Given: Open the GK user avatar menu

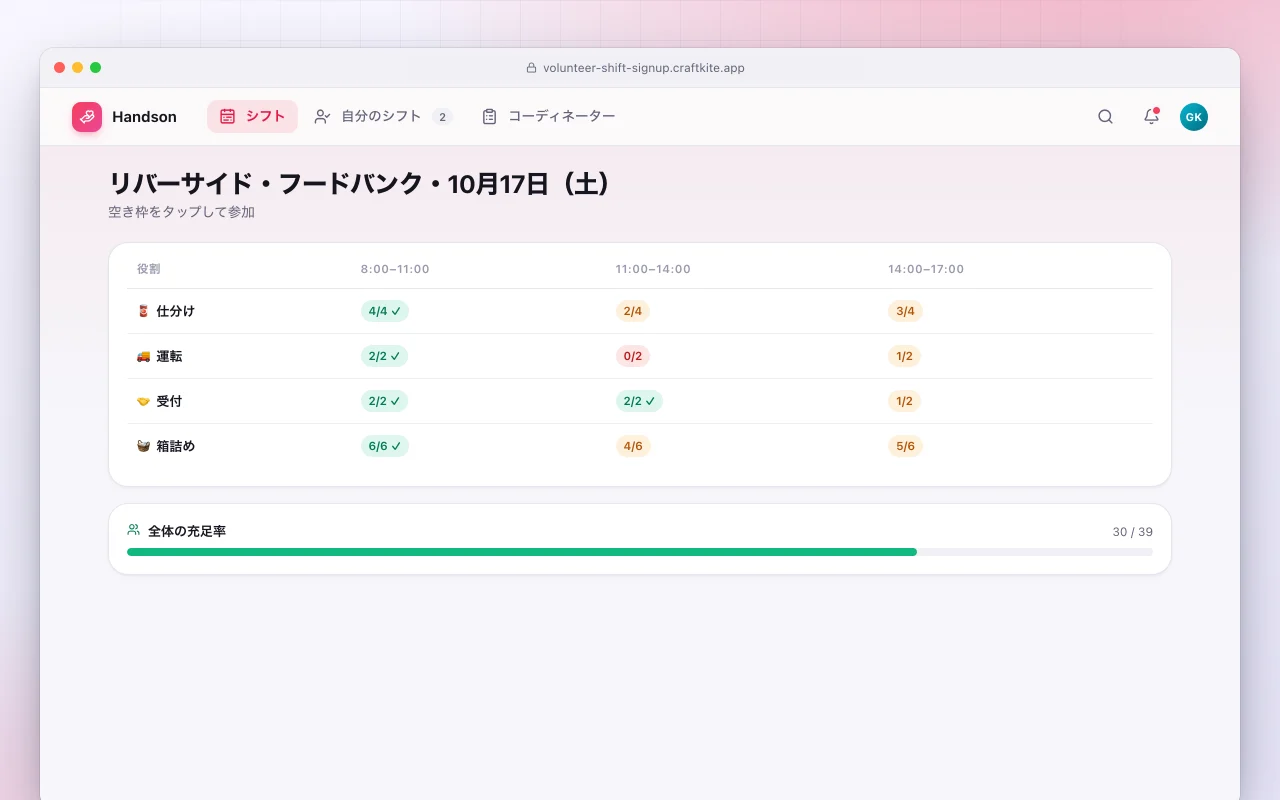Looking at the screenshot, I should tap(1194, 117).
